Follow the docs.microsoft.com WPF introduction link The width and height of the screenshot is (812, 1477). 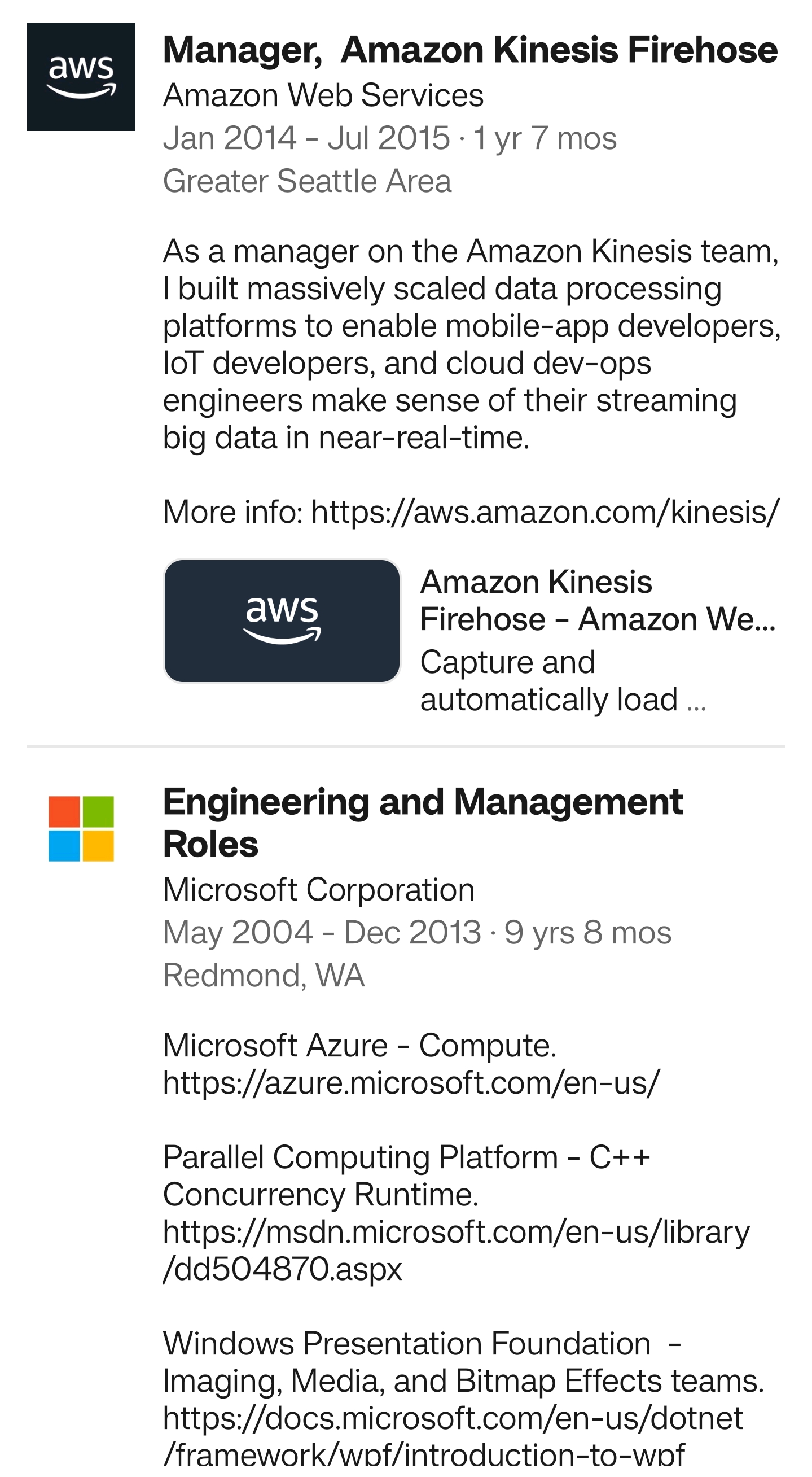[453, 1436]
